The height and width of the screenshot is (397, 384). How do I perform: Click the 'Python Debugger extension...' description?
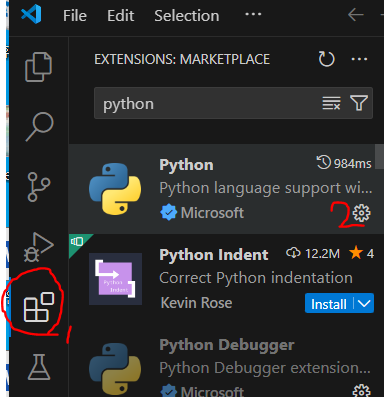pyautogui.click(x=265, y=368)
